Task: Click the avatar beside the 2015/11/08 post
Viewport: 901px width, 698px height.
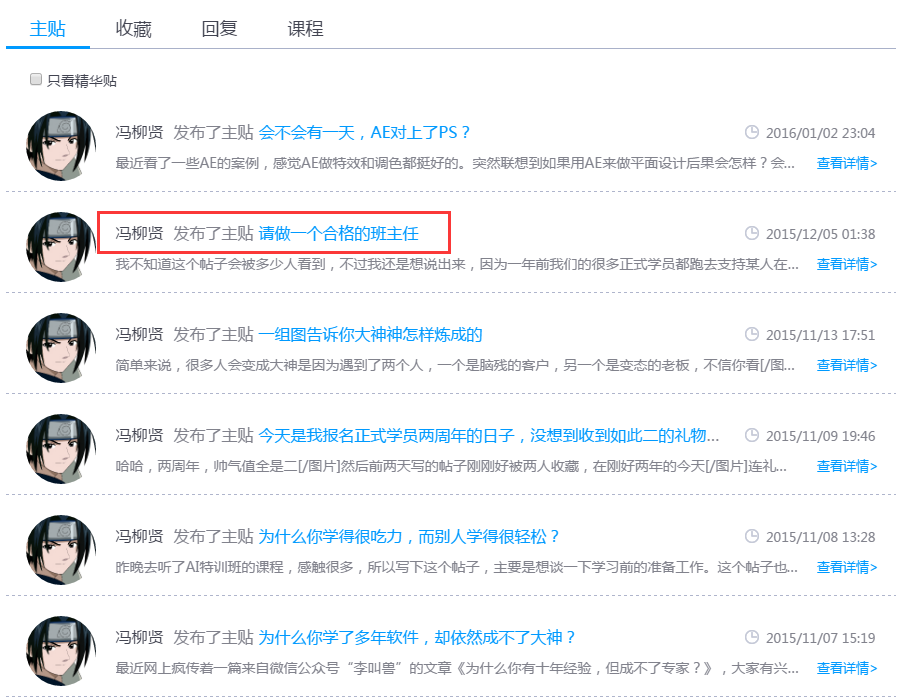Action: (59, 549)
